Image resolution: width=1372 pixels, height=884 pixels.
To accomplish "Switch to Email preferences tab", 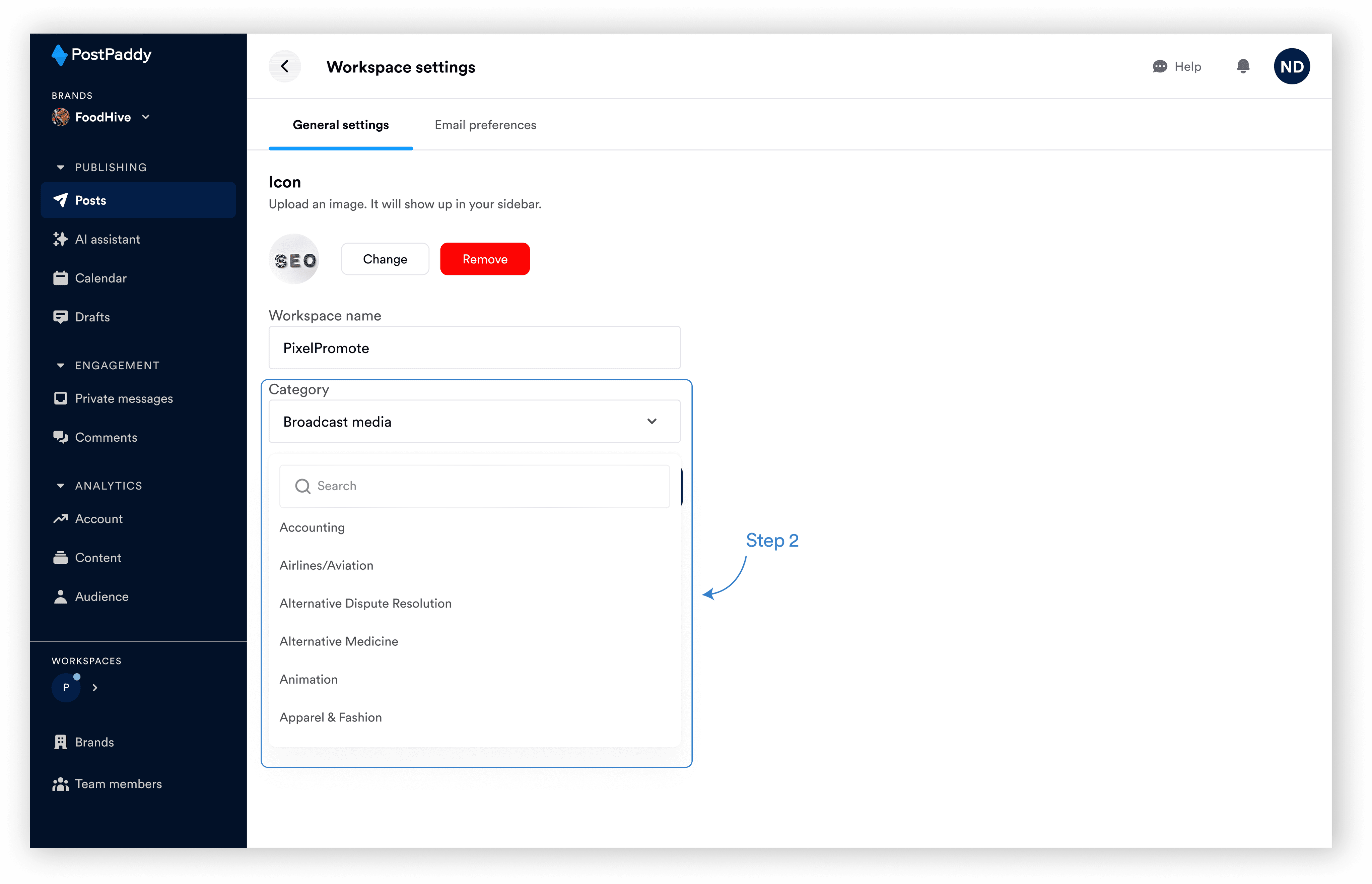I will [x=485, y=125].
